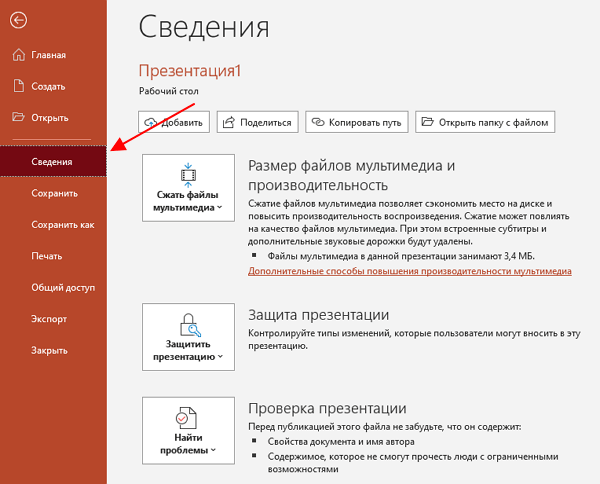Image resolution: width=600 pixels, height=484 pixels.
Task: Expand Защитить презентацию dropdown
Action: tap(188, 337)
